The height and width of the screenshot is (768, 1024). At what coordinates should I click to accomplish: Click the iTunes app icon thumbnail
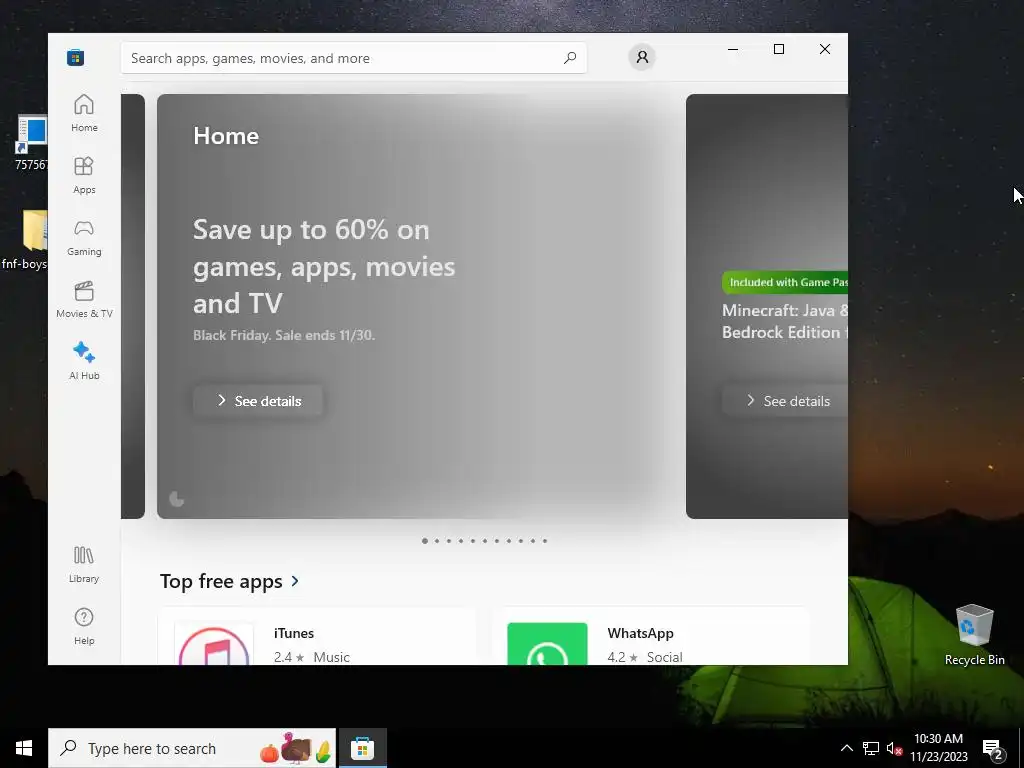click(x=214, y=645)
